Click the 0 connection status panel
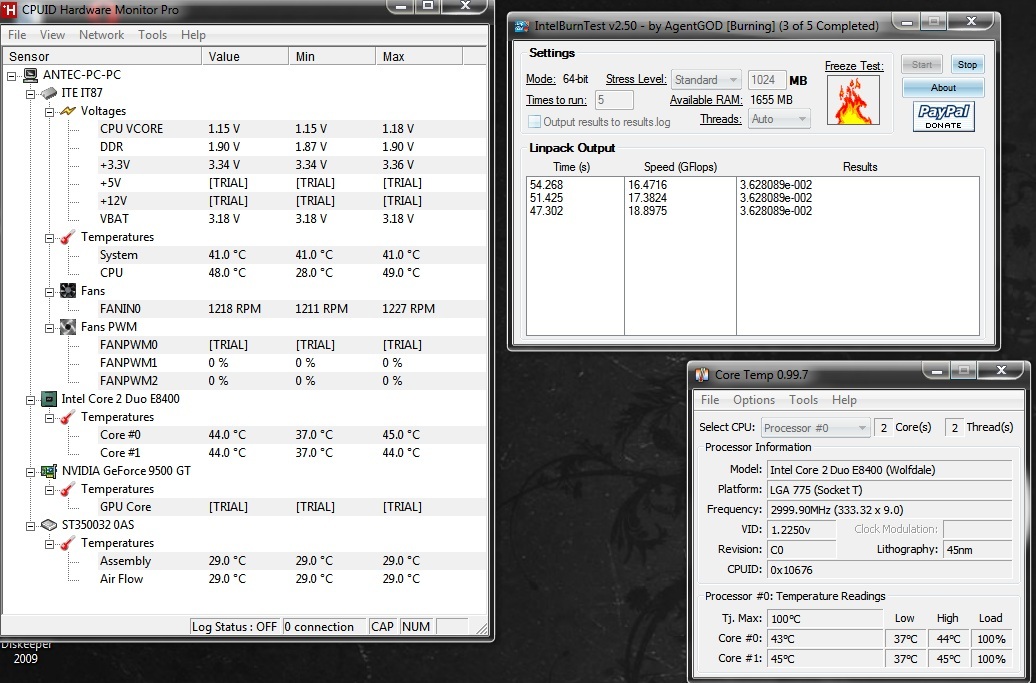This screenshot has width=1036, height=683. [x=324, y=627]
